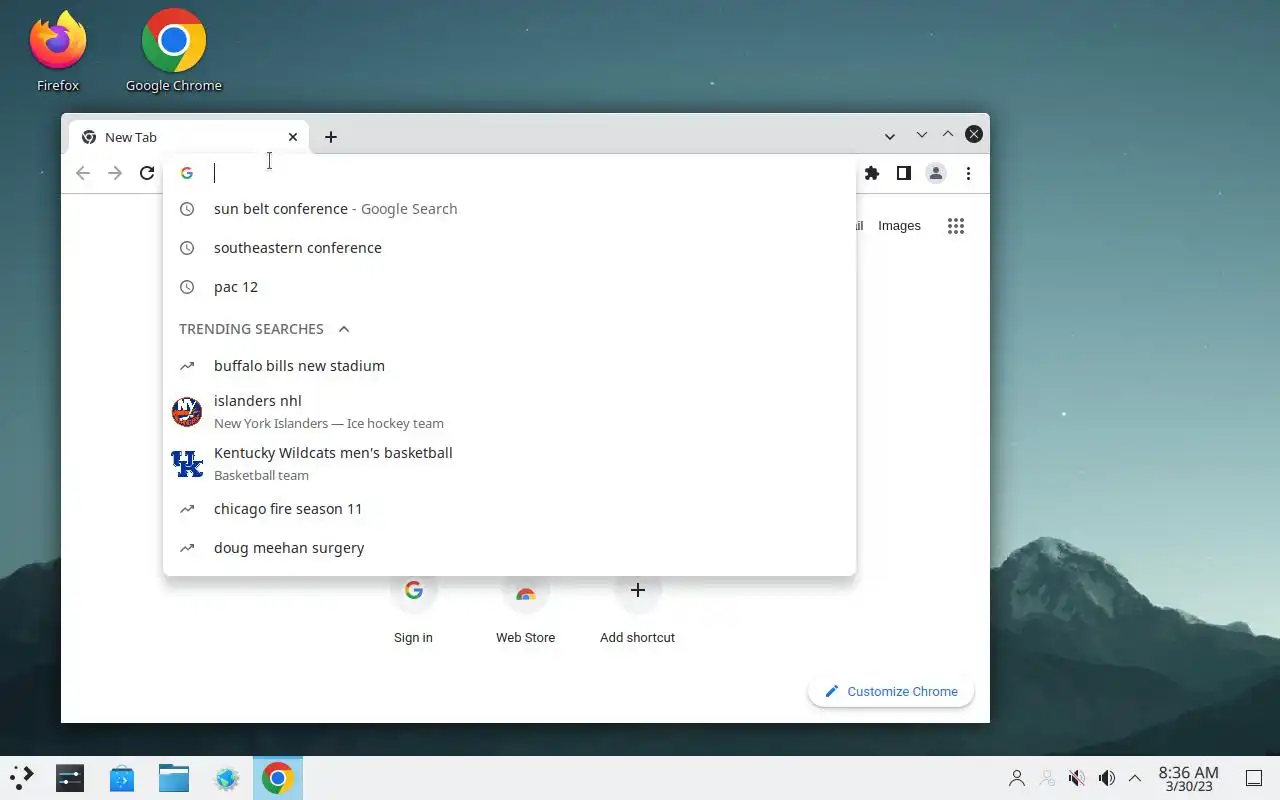Maximize the Chrome window
This screenshot has height=800, width=1280.
pos(948,135)
